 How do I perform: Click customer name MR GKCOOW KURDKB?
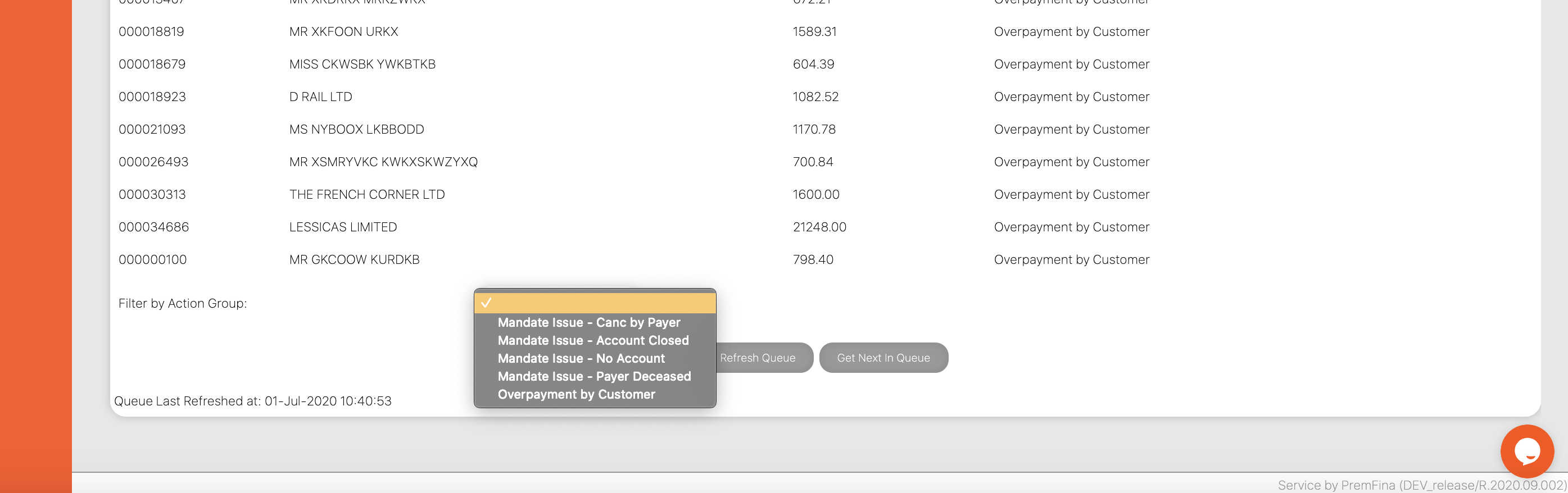(x=354, y=259)
